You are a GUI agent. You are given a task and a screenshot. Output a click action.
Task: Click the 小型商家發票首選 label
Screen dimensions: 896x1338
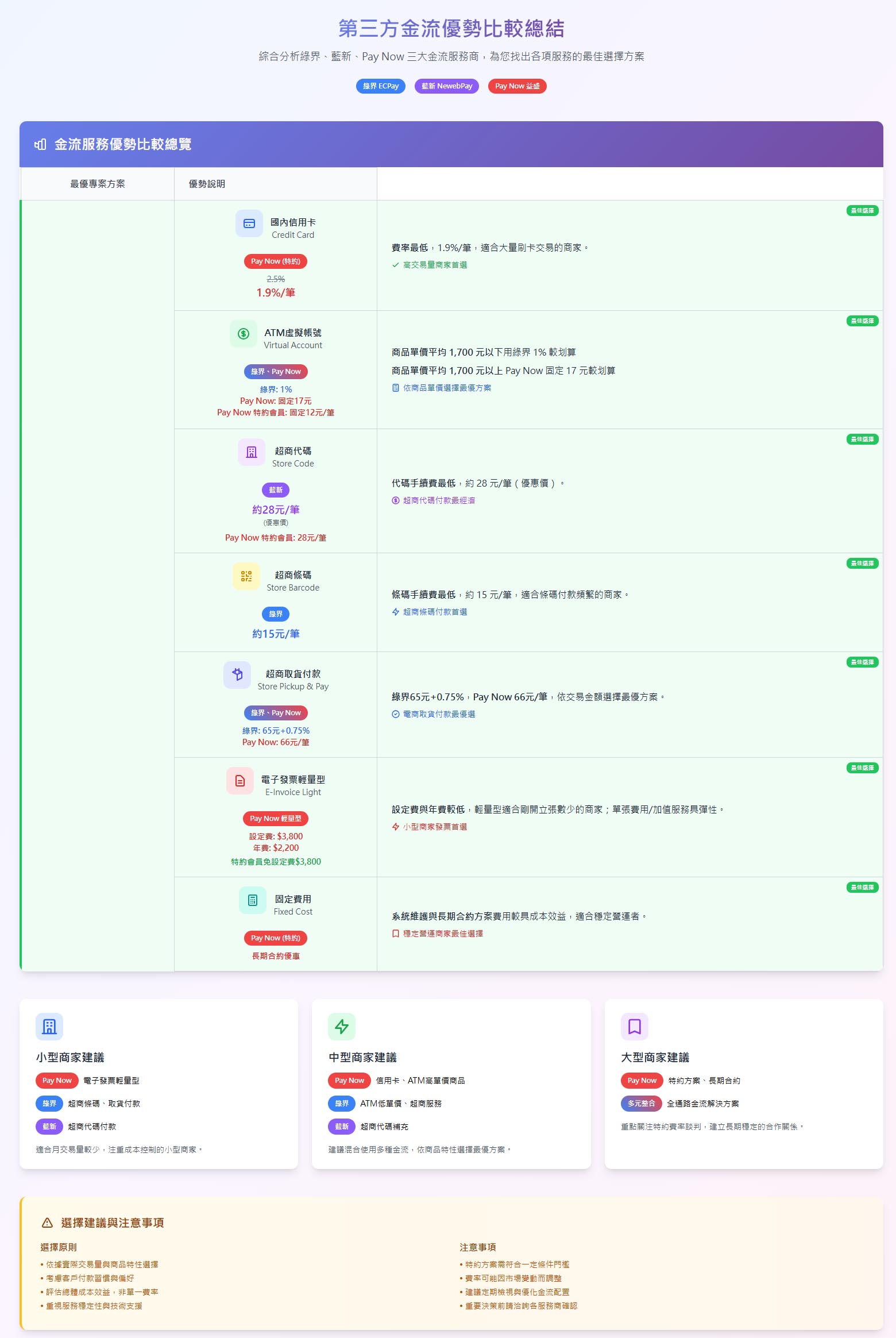click(435, 827)
